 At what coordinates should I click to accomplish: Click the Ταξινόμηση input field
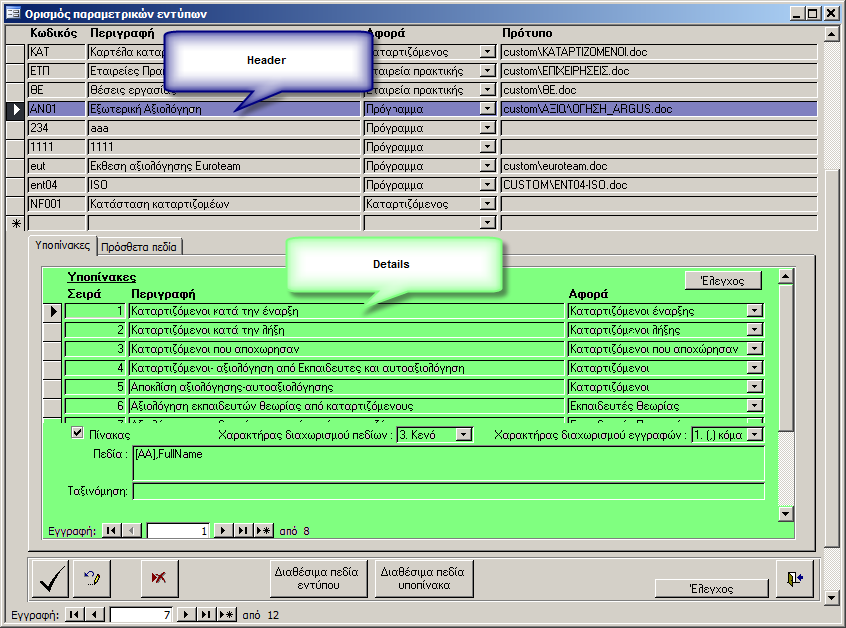(448, 491)
